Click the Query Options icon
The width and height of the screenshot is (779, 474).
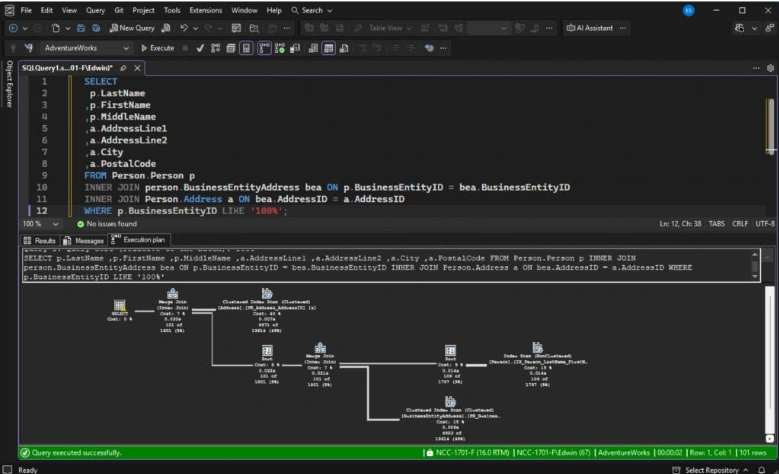point(231,48)
